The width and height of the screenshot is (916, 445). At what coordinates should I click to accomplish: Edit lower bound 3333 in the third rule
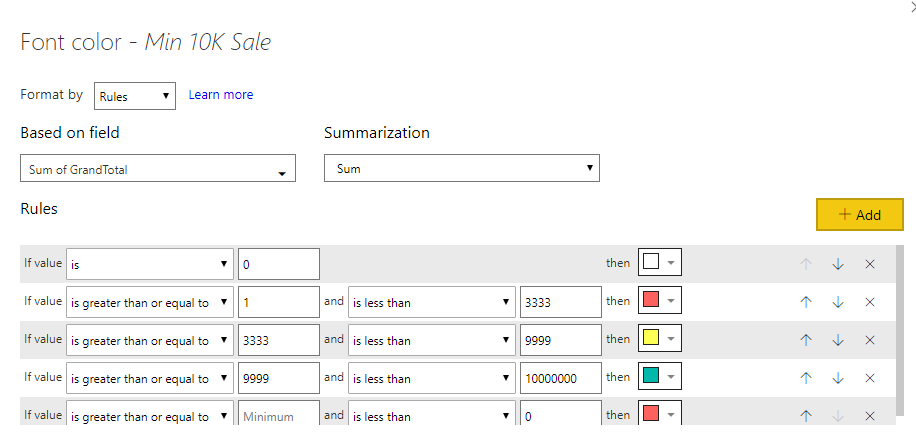[x=279, y=340]
